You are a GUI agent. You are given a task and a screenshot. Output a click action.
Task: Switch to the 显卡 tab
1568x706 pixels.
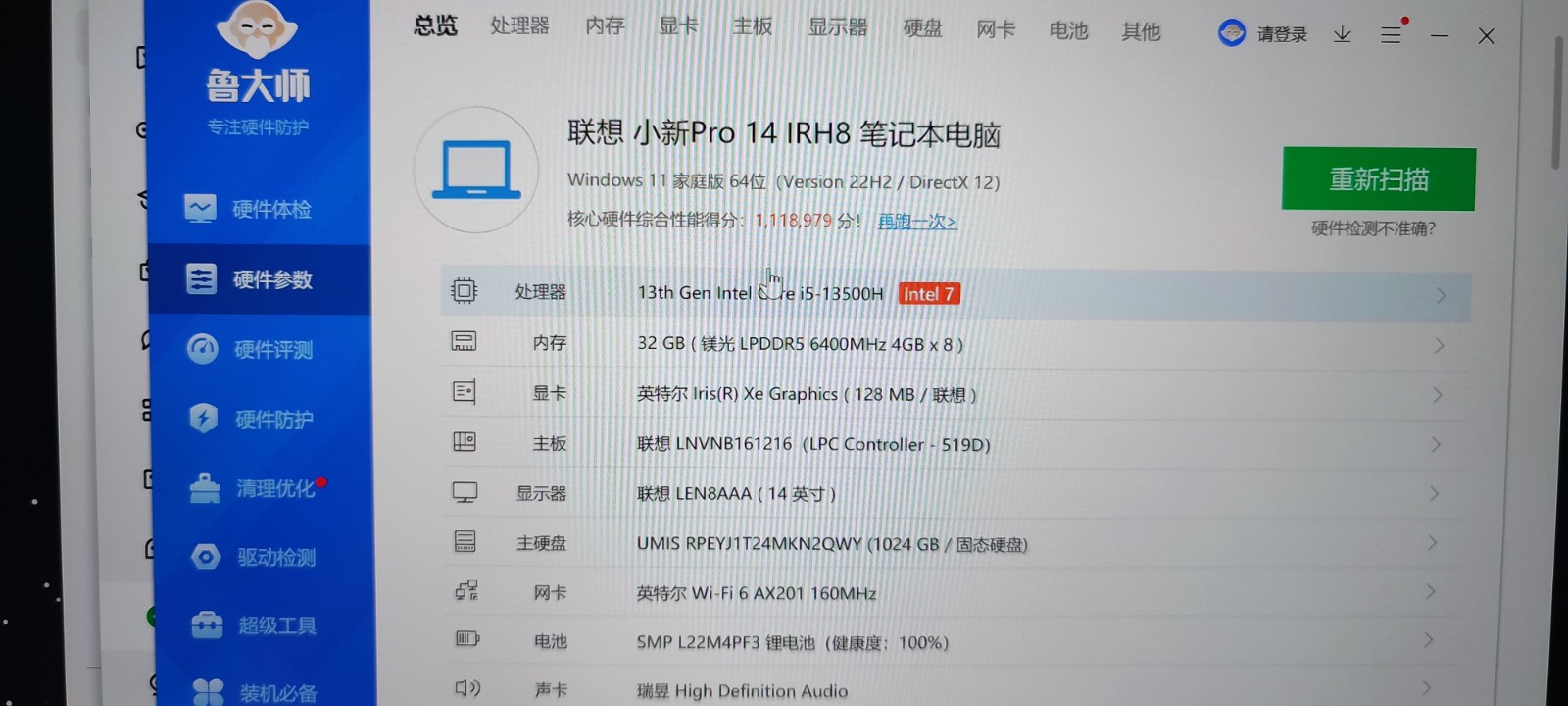[678, 26]
